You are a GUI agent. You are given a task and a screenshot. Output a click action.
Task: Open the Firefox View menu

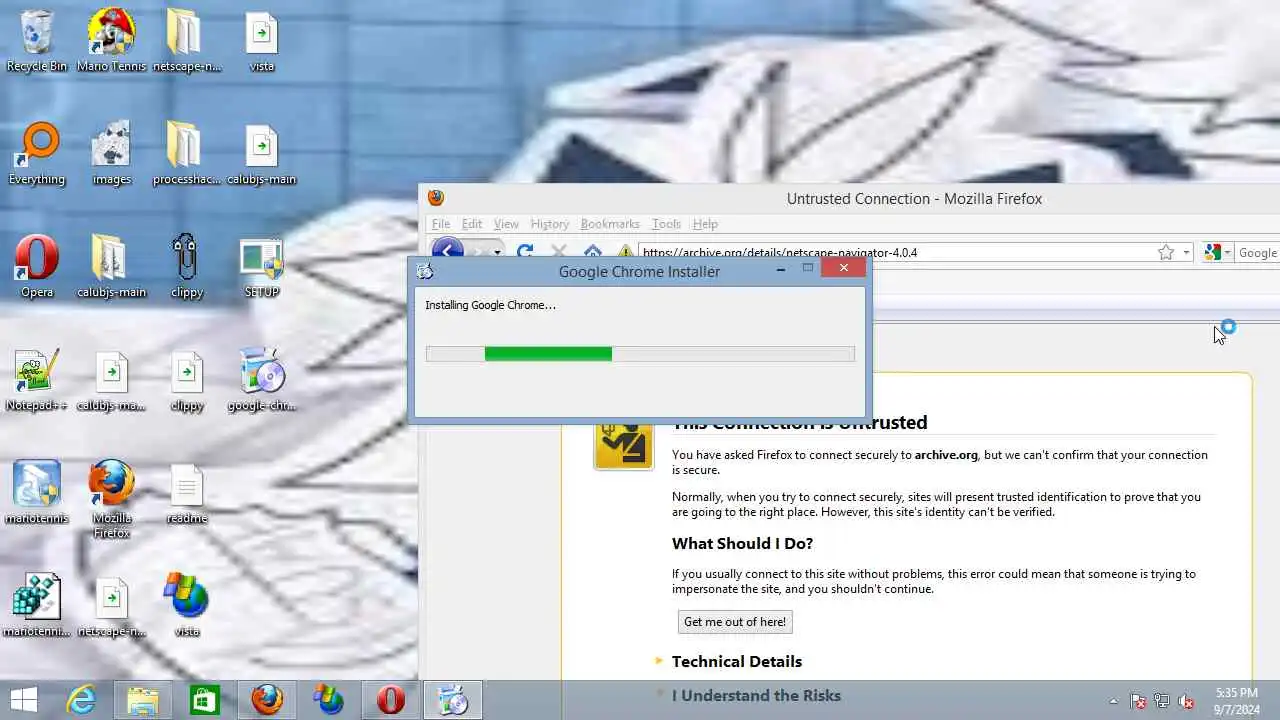506,224
